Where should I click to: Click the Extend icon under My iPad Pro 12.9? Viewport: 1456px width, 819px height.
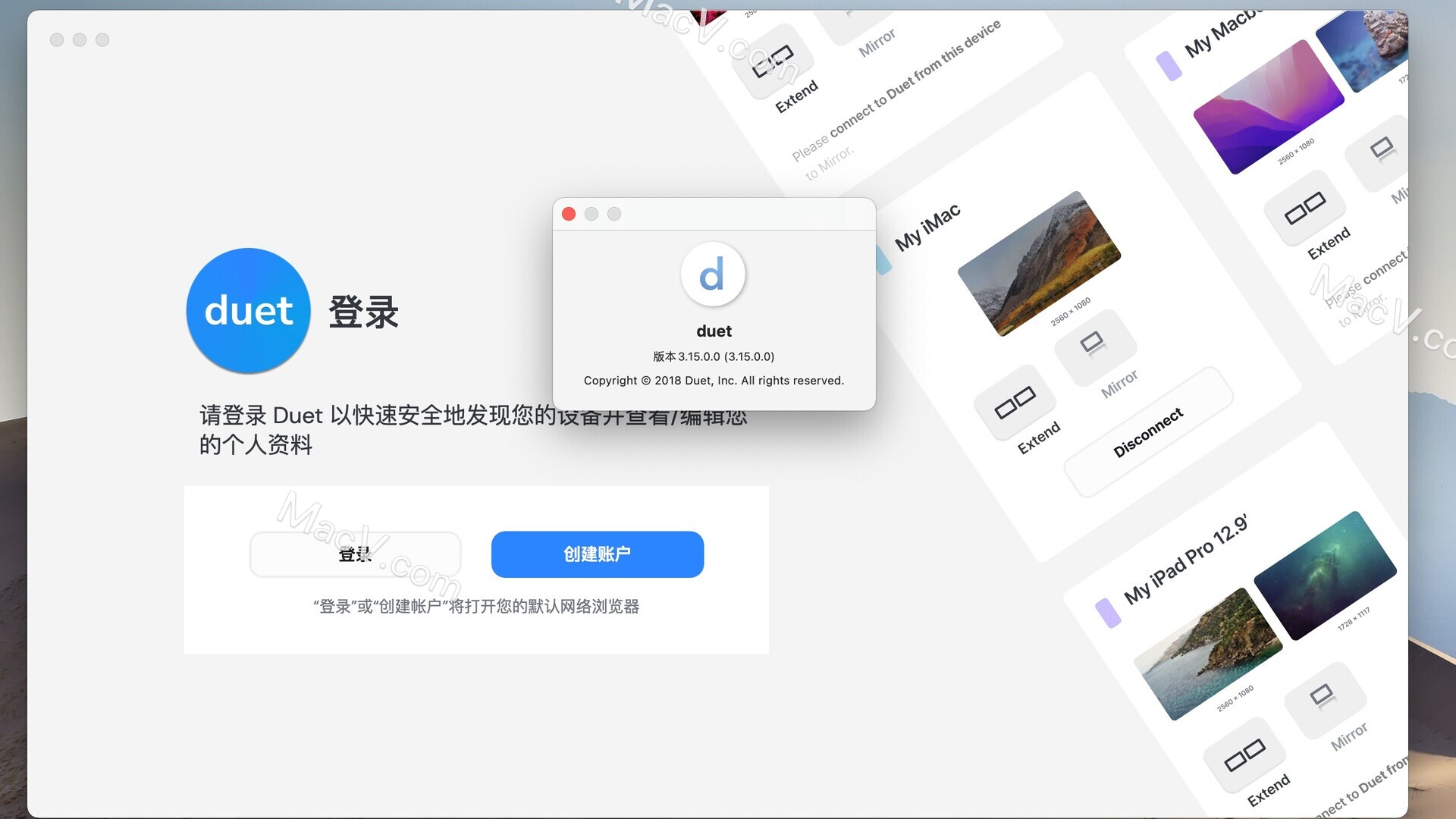tap(1244, 755)
